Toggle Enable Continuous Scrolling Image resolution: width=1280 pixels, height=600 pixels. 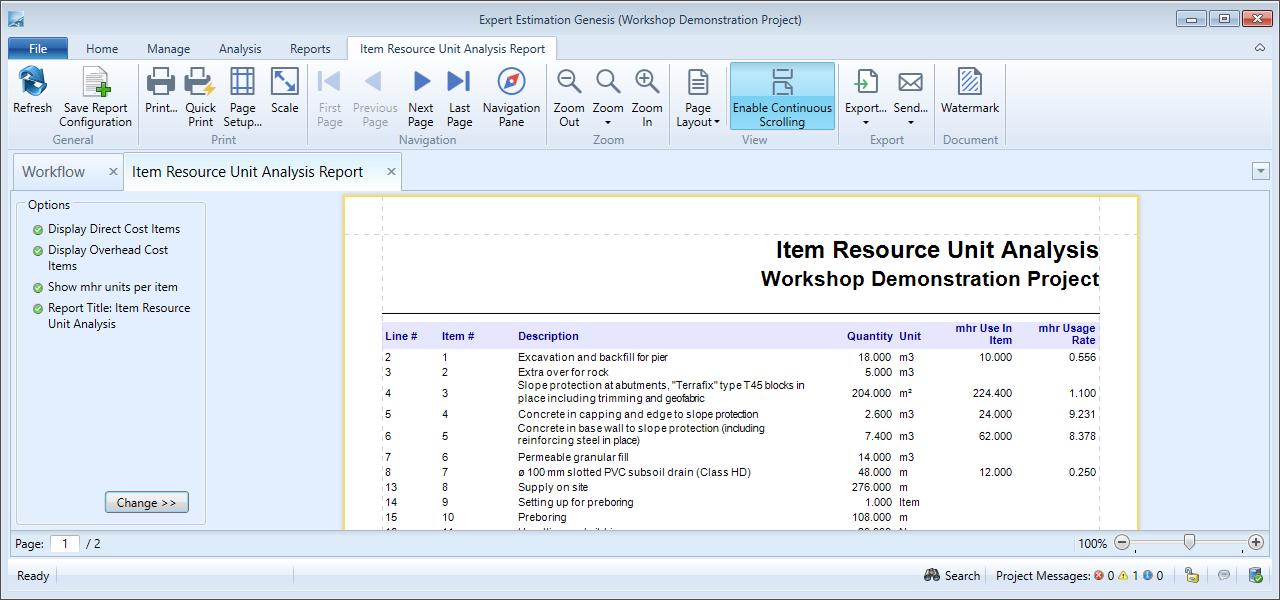[782, 96]
